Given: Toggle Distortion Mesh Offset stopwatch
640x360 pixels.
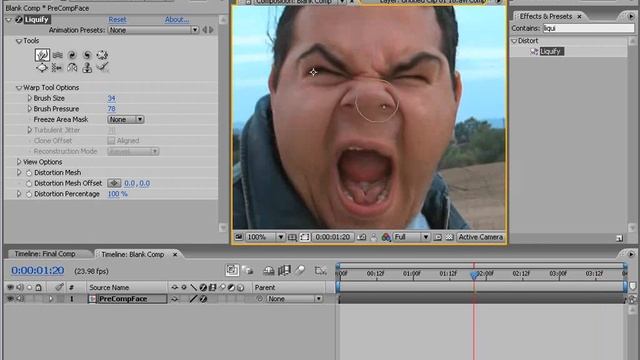Looking at the screenshot, I should tap(29, 184).
